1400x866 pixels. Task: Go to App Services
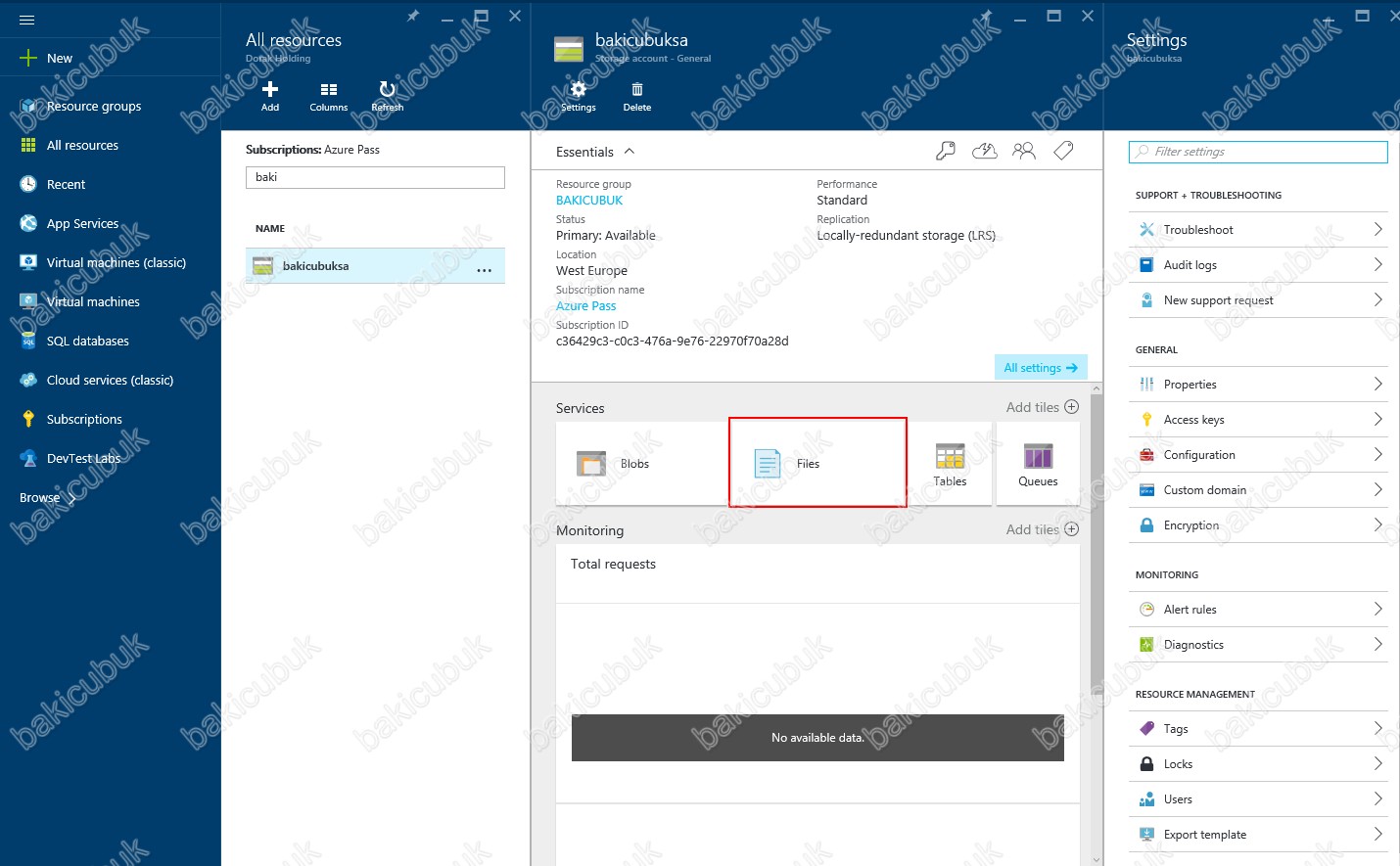[x=82, y=223]
